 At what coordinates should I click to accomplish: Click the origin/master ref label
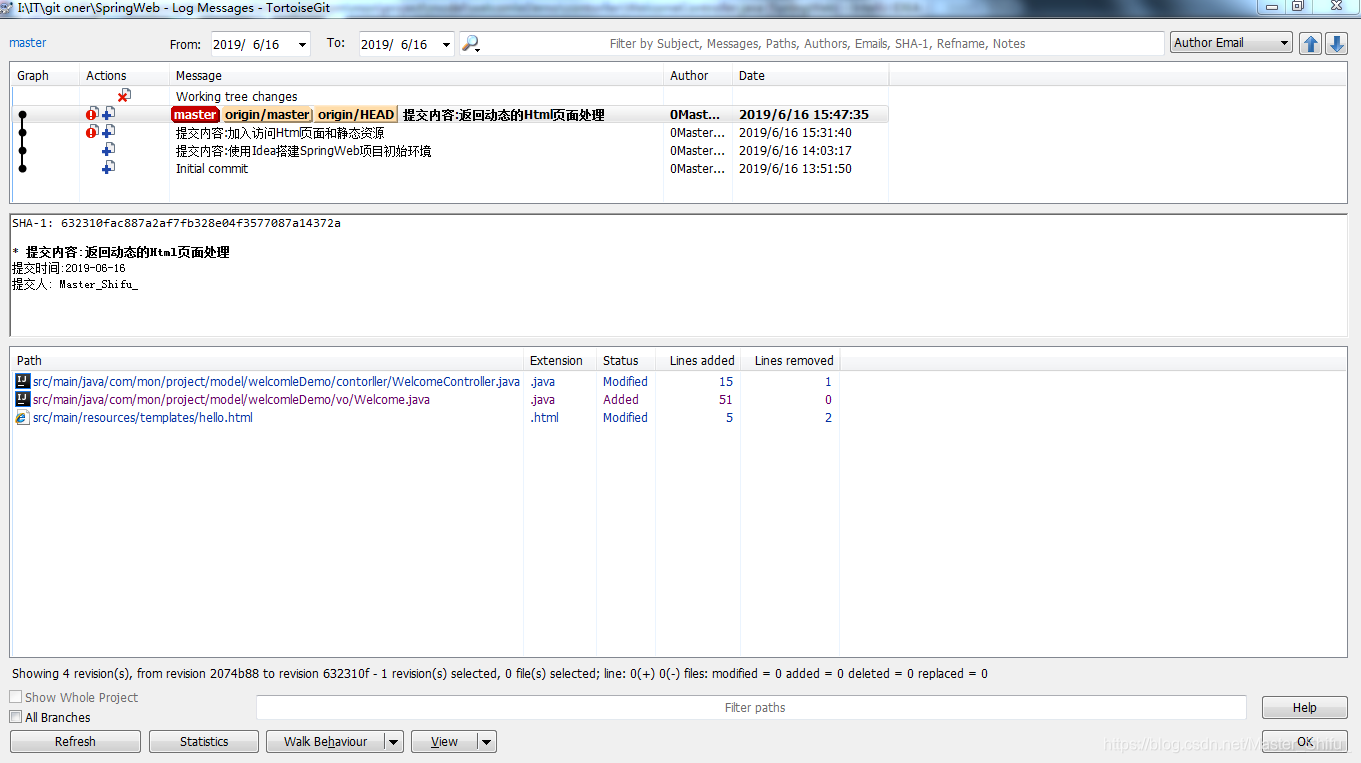(267, 114)
